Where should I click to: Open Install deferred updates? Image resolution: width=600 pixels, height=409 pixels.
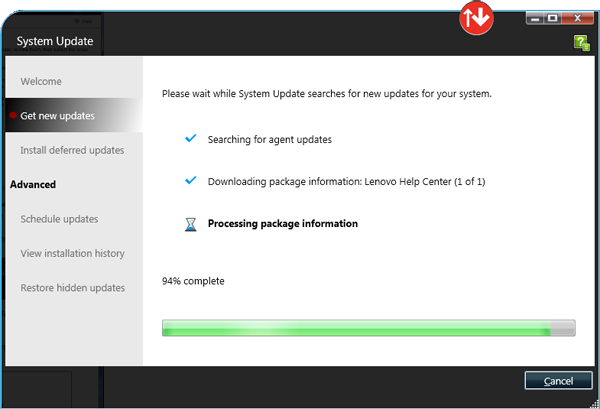point(72,150)
